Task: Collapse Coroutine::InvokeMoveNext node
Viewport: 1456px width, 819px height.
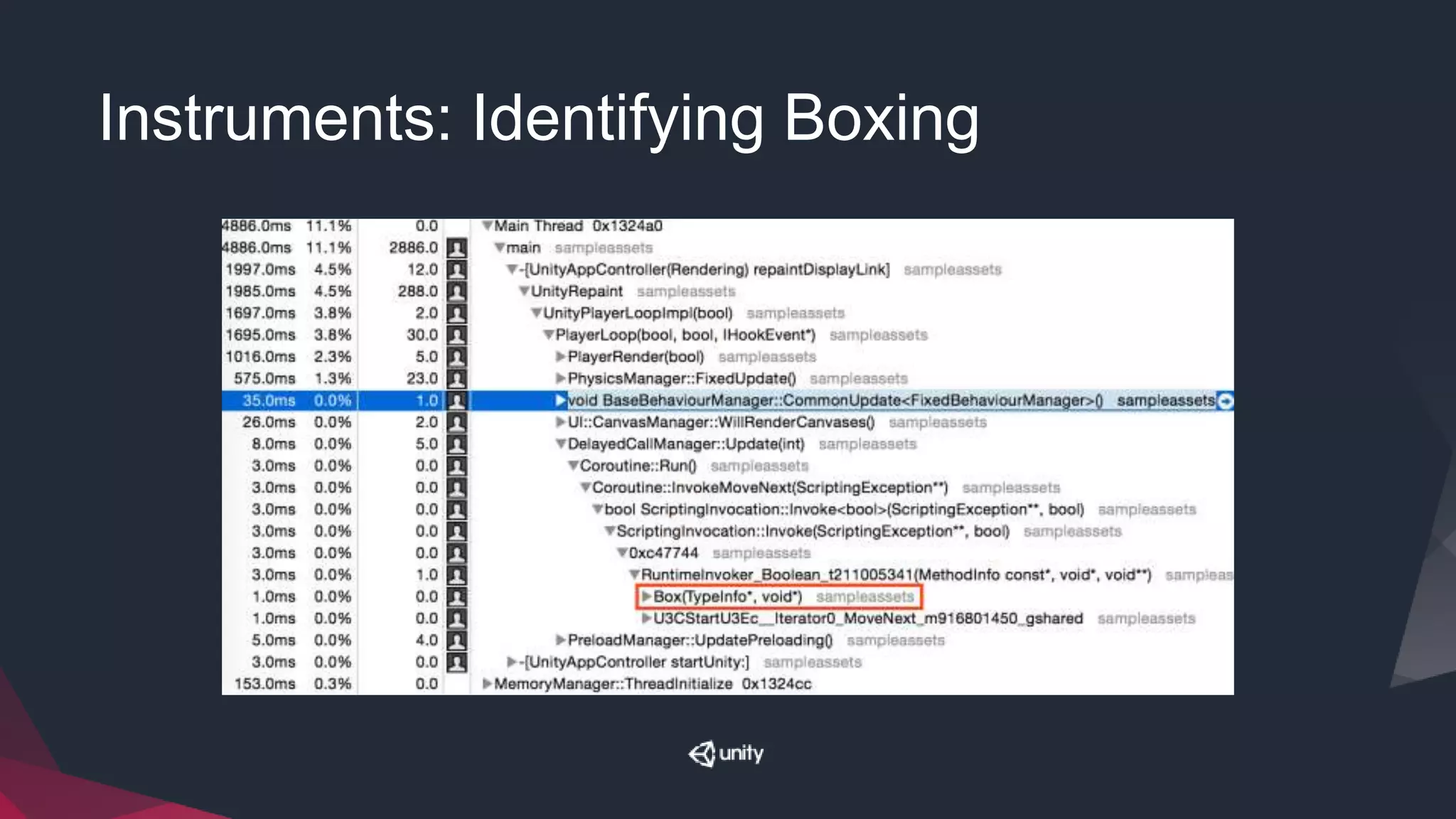Action: [586, 488]
